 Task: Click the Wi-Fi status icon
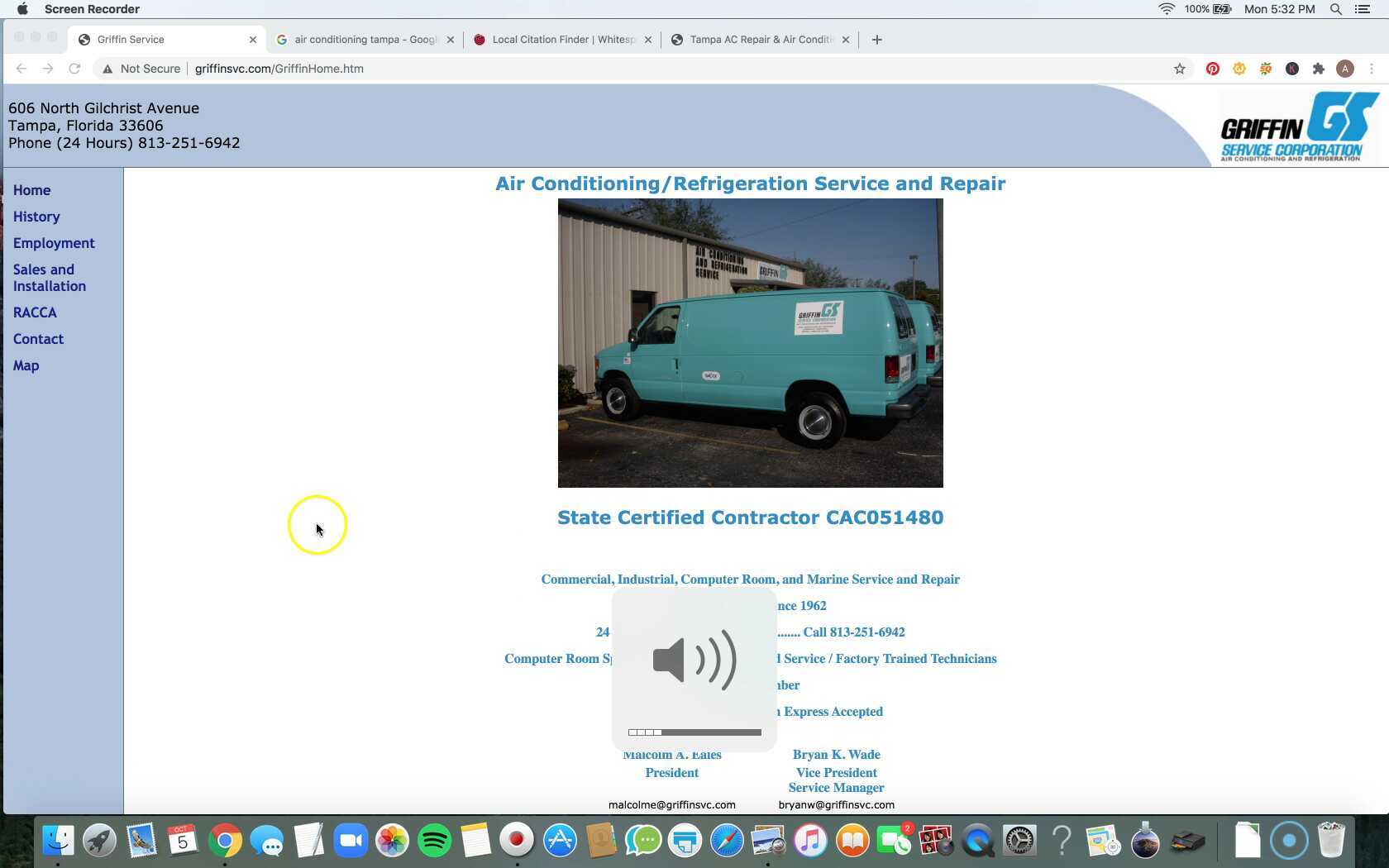(x=1167, y=9)
